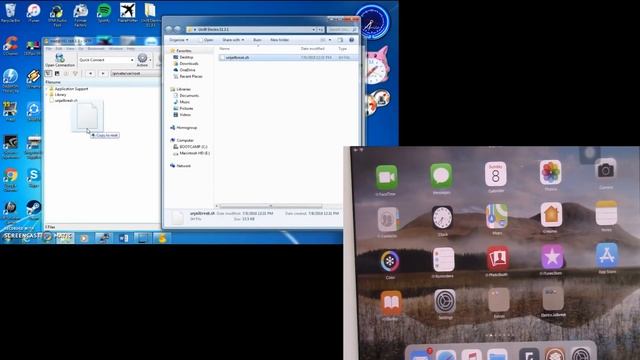Image resolution: width=640 pixels, height=360 pixels.
Task: Launch Skype from the desktop
Action: [x=33, y=178]
